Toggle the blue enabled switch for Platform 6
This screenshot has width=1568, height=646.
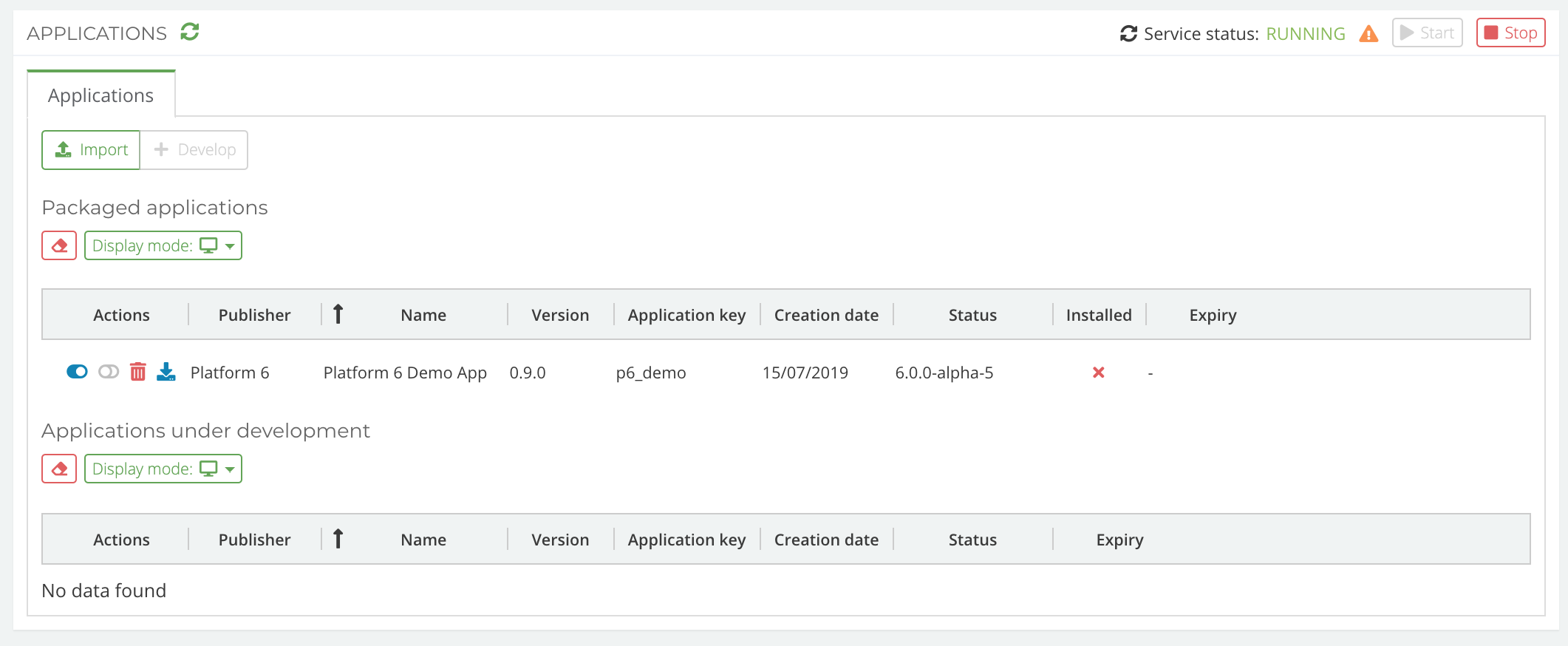pyautogui.click(x=77, y=372)
